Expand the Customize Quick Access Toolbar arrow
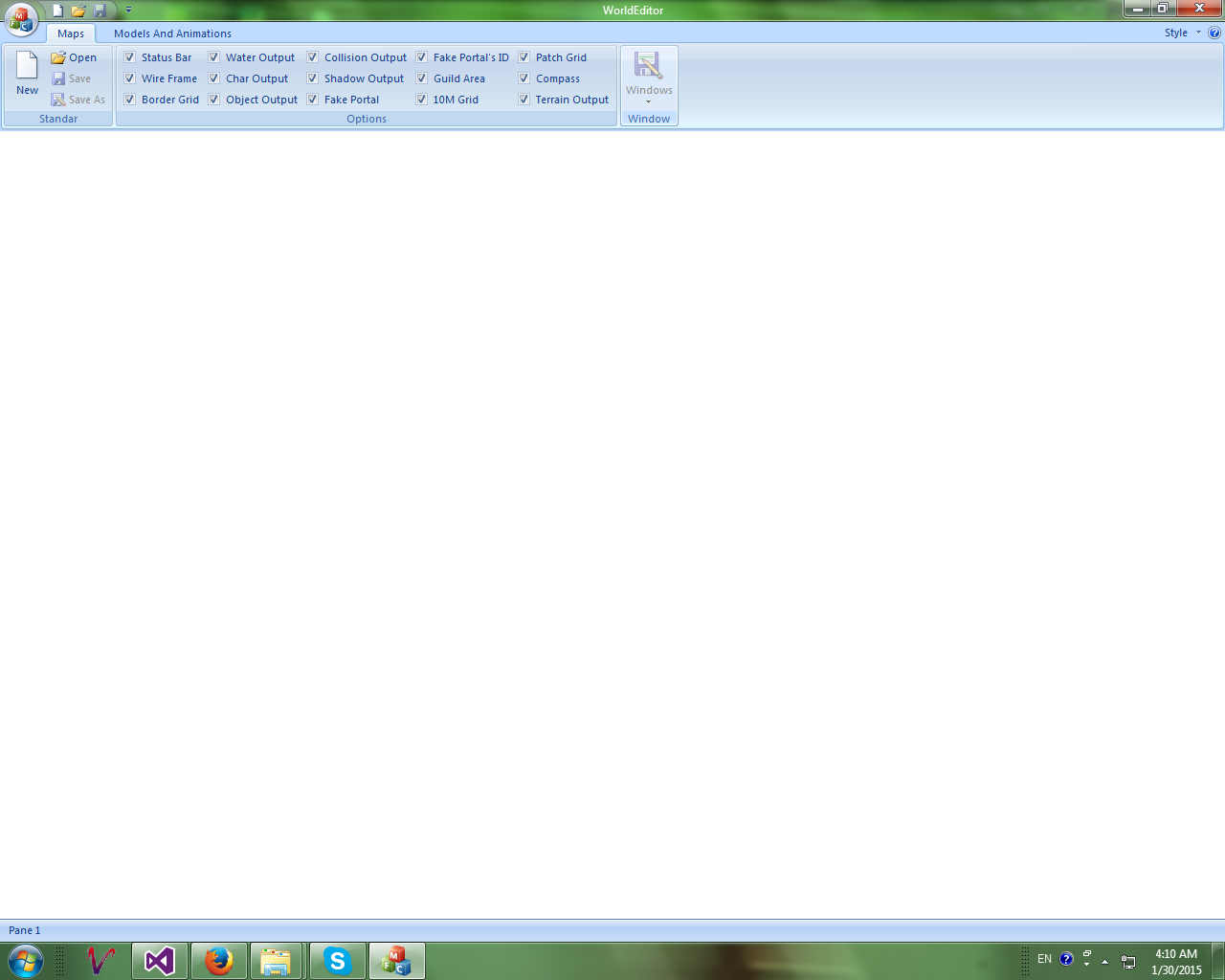Screen dimensions: 1225x980 pyautogui.click(x=129, y=11)
